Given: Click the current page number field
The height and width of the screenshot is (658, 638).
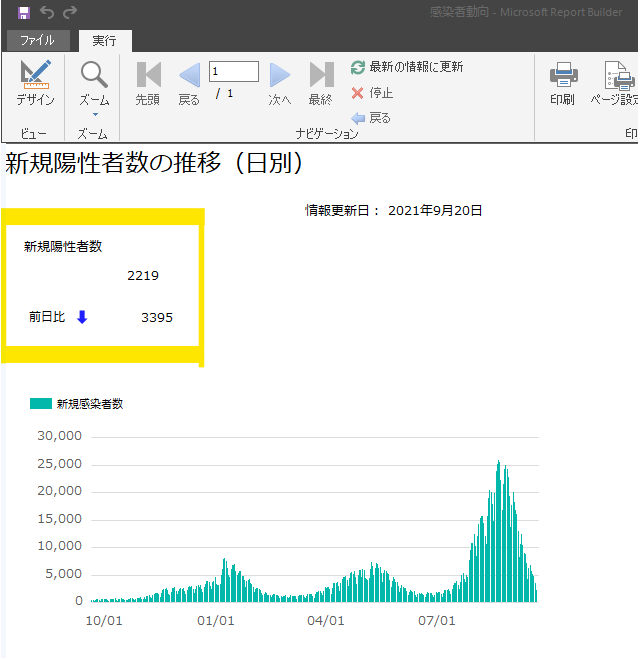Looking at the screenshot, I should click(233, 71).
